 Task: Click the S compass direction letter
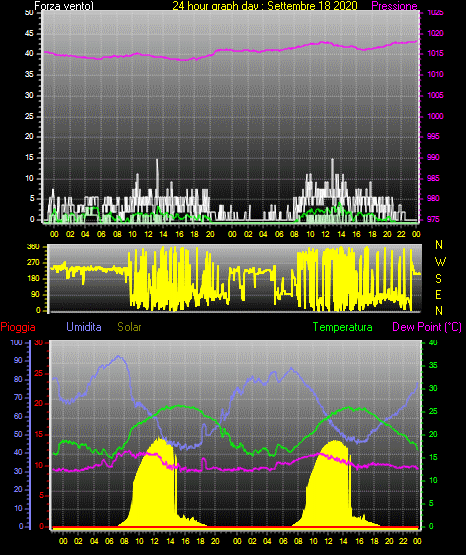click(438, 279)
